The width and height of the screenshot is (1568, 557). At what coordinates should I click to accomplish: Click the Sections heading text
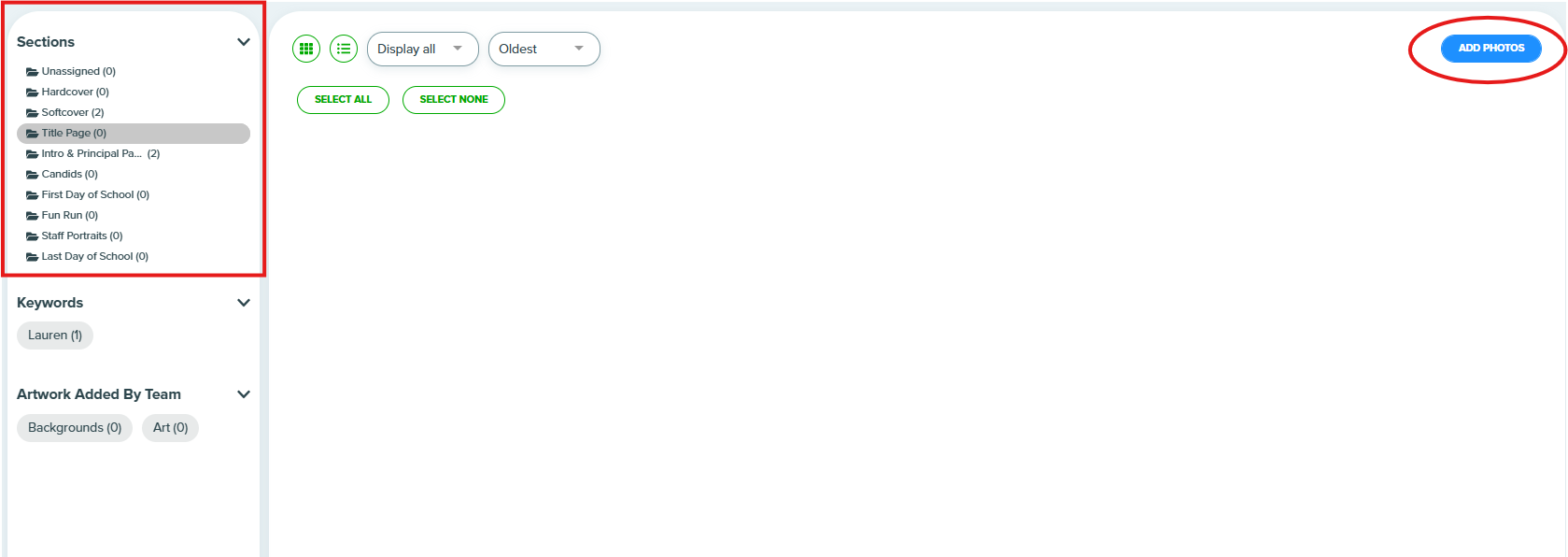click(x=46, y=42)
